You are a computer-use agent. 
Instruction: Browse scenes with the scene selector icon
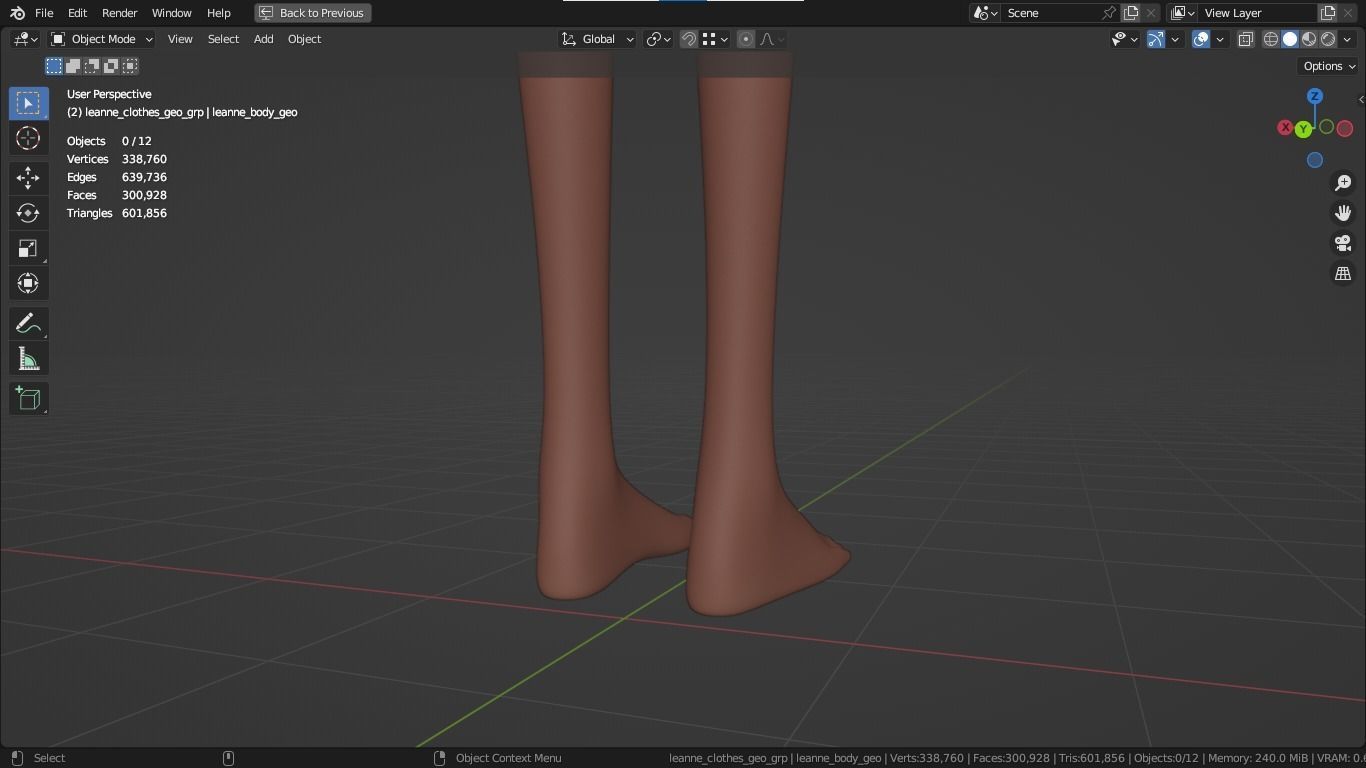point(985,13)
